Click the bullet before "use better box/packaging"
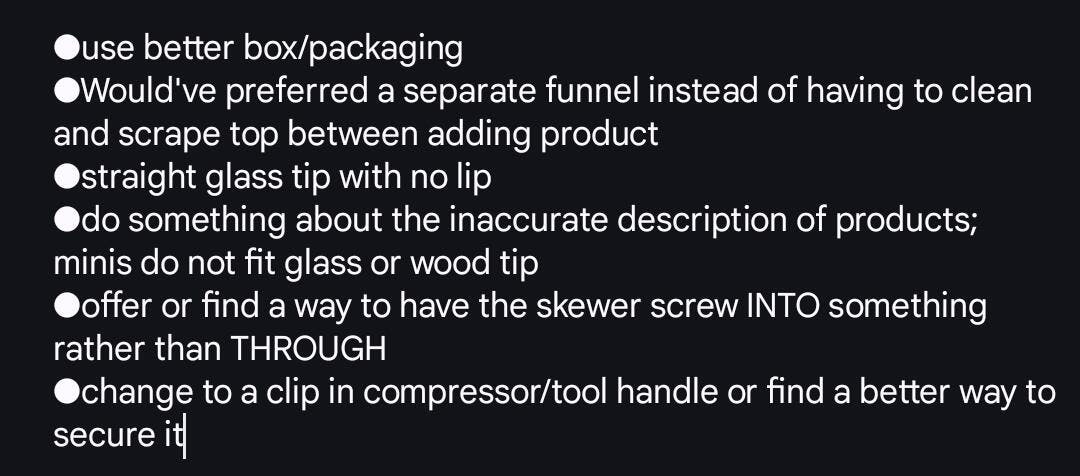Viewport: 1080px width, 476px height. coord(67,48)
